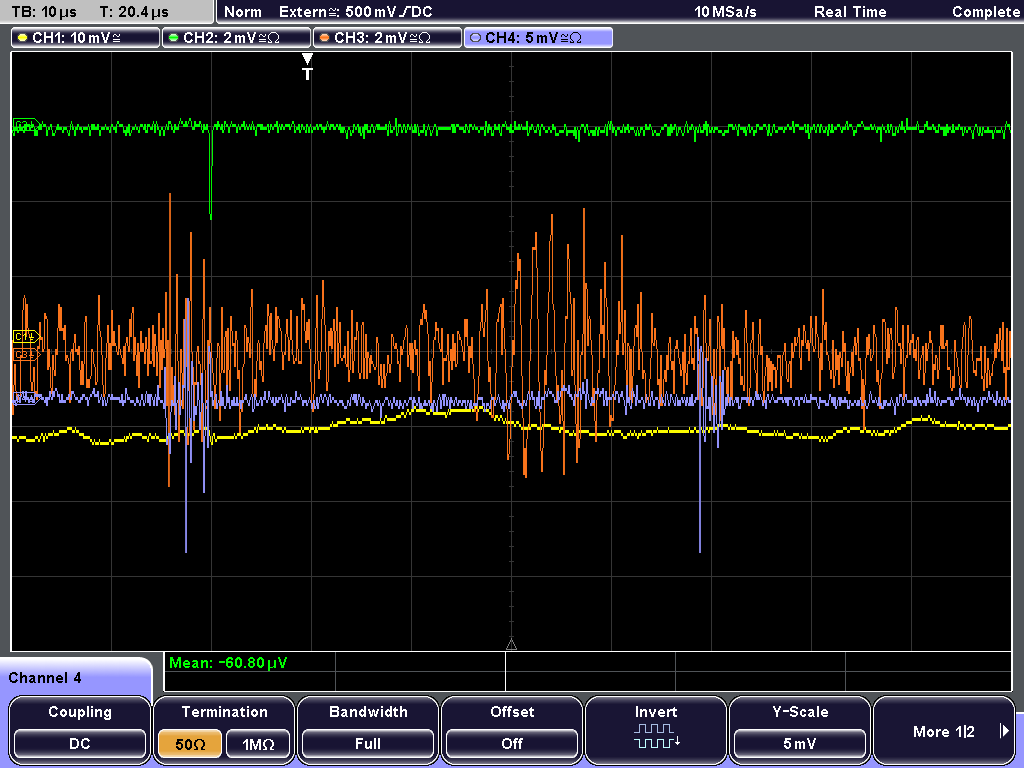Image resolution: width=1024 pixels, height=768 pixels.
Task: Toggle the Invert waveform softkey
Action: click(656, 729)
